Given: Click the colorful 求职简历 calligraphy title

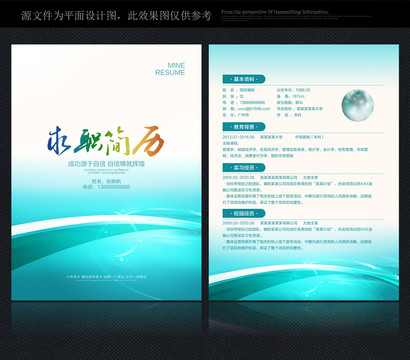Looking at the screenshot, I should coord(106,141).
